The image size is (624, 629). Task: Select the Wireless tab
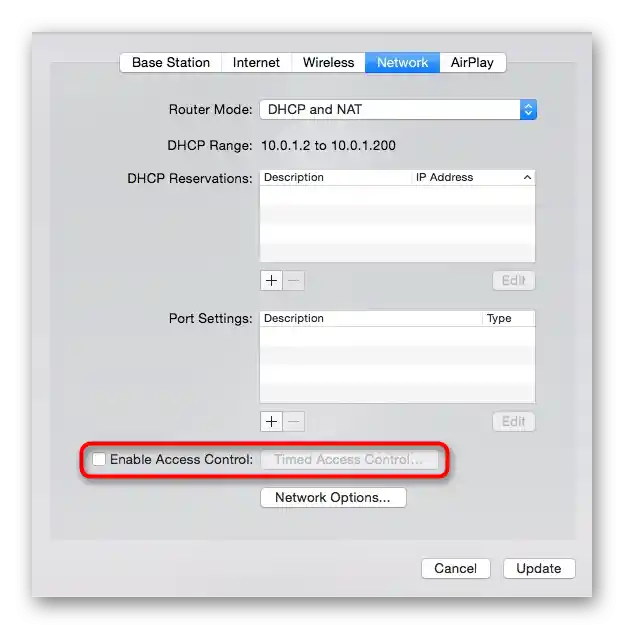coord(328,63)
